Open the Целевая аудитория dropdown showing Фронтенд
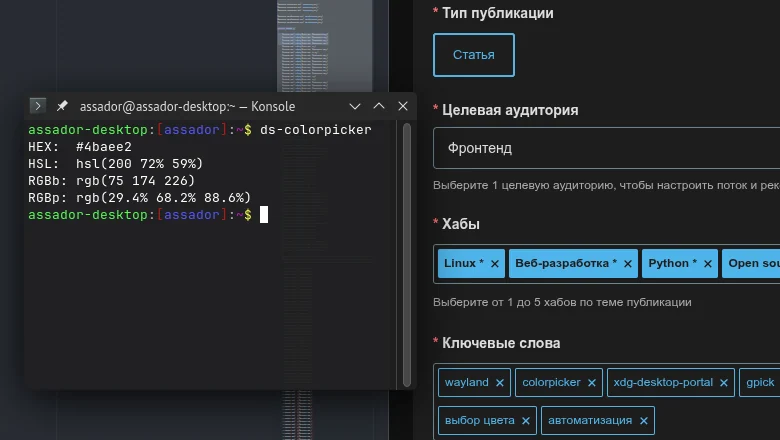This screenshot has height=440, width=780. pos(606,148)
